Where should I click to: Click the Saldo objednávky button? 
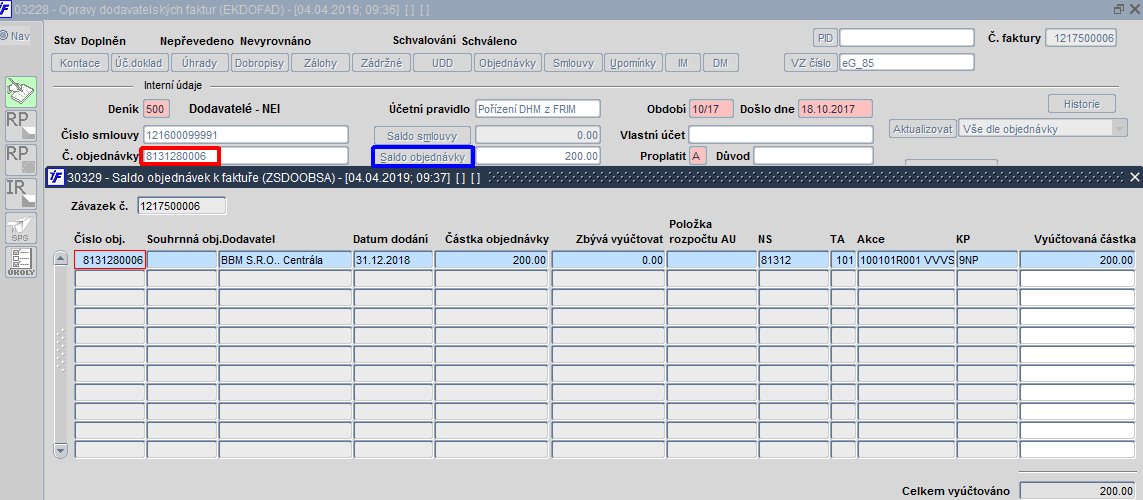tap(422, 155)
